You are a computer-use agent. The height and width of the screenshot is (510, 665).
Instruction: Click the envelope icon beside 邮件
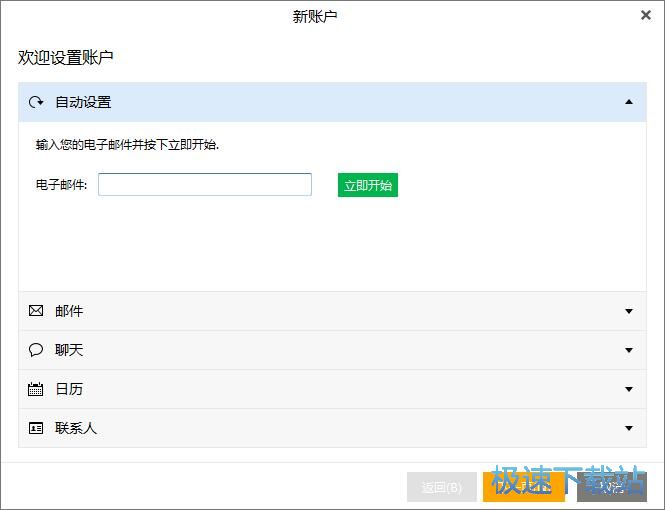coord(36,311)
